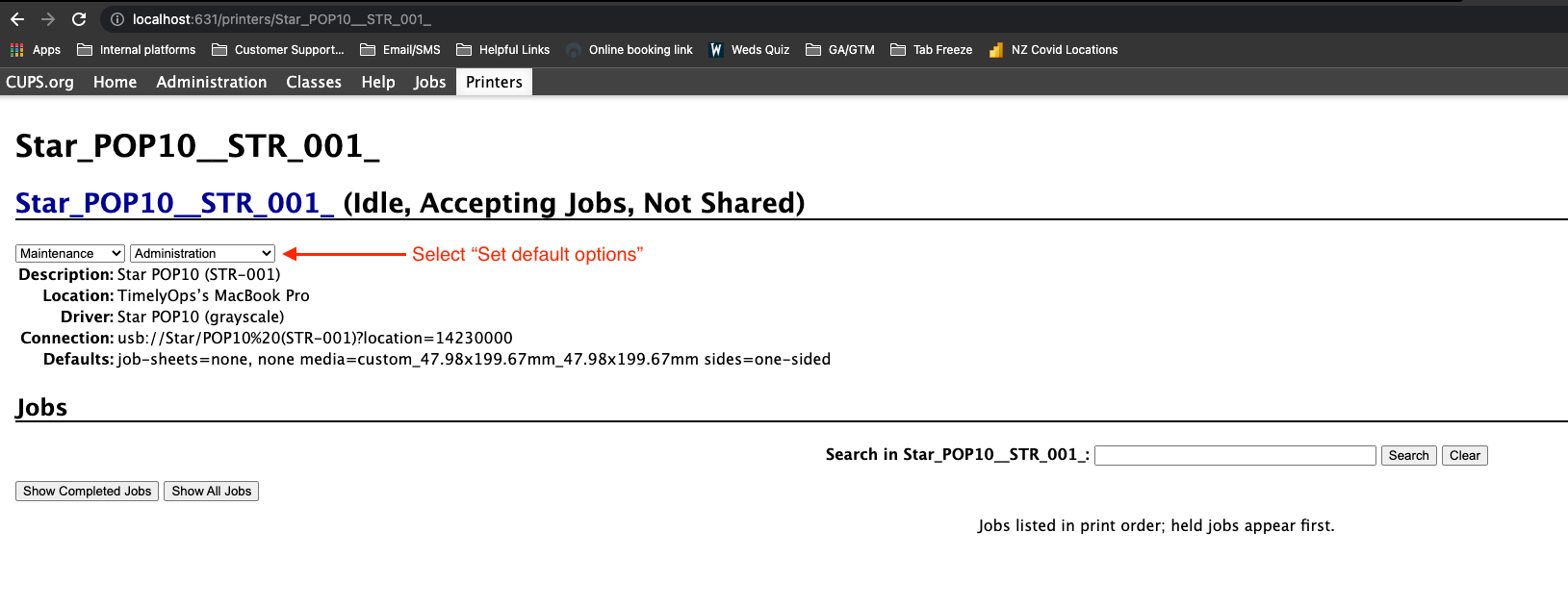The image size is (1568, 608).
Task: Expand the Maintenance dropdown
Action: click(70, 253)
